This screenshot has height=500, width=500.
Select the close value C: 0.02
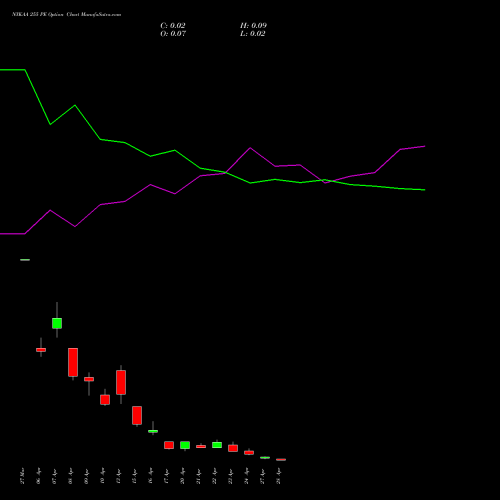[x=173, y=26]
